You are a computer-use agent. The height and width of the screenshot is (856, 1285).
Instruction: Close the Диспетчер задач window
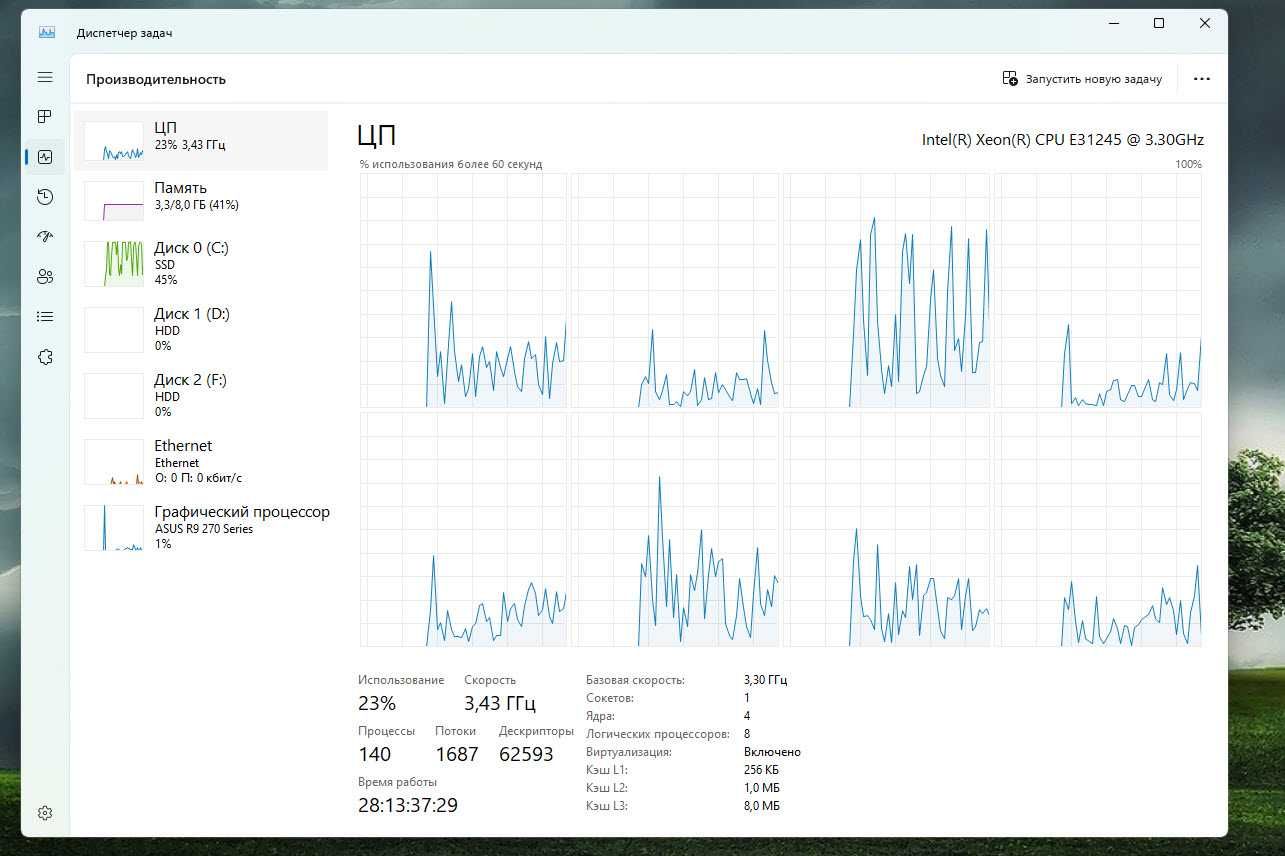click(1205, 23)
